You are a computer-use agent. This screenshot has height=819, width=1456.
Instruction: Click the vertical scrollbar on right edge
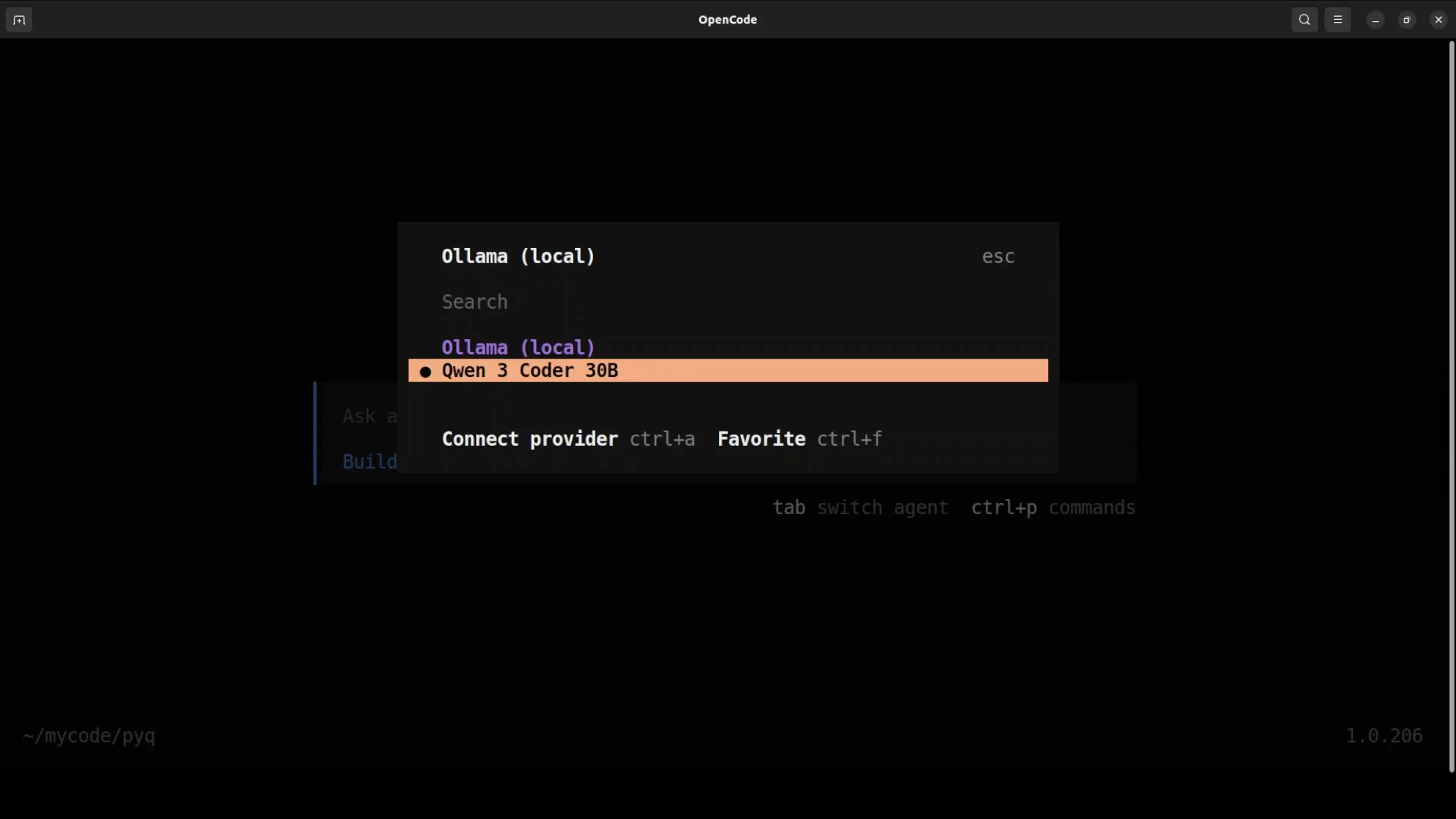pos(1451,406)
